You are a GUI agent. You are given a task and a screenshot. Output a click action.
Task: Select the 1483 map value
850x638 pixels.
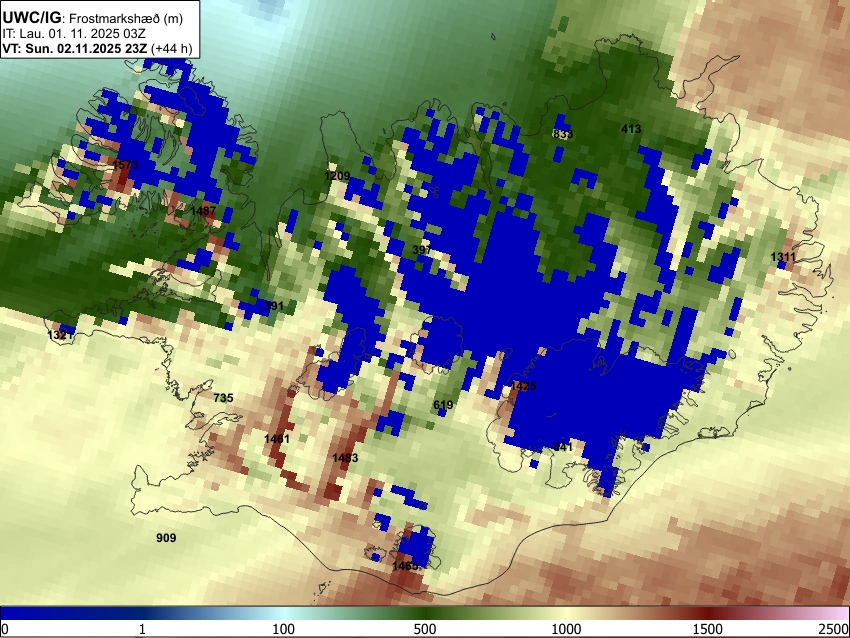click(x=345, y=458)
